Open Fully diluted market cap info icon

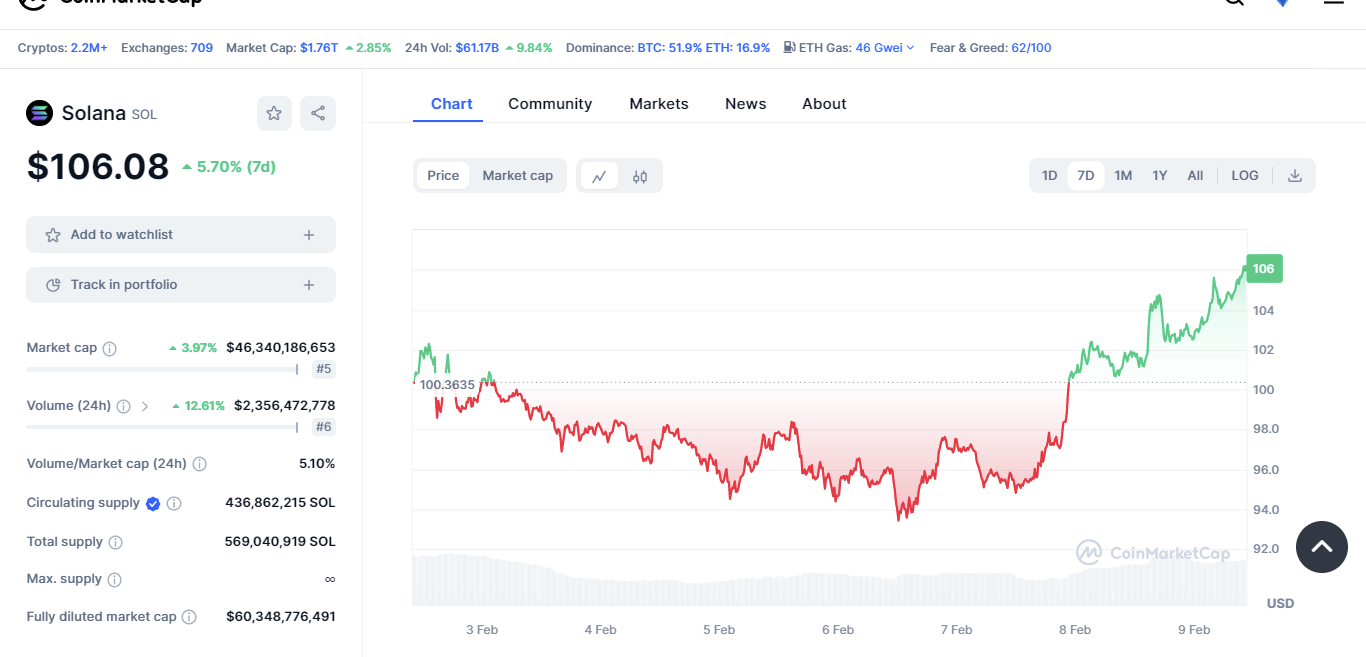[189, 618]
